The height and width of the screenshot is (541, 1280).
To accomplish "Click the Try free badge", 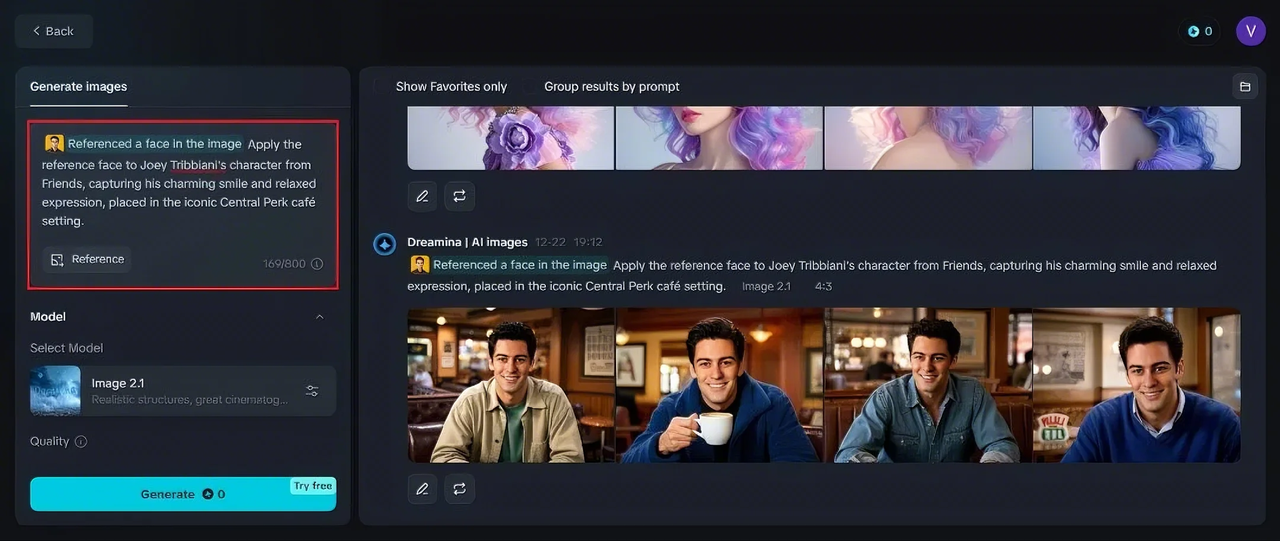I will pos(313,486).
